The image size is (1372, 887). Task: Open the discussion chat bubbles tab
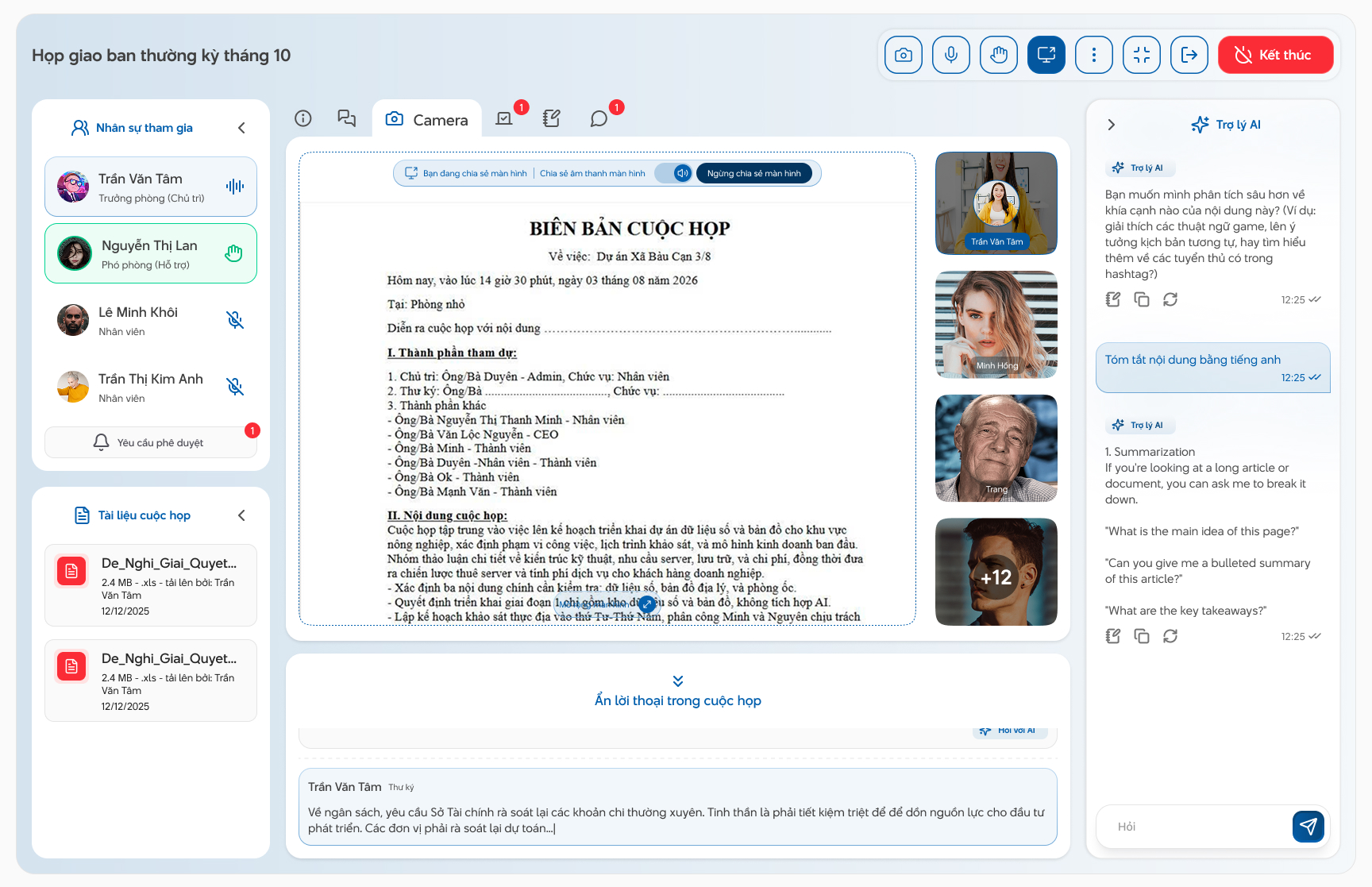[346, 118]
